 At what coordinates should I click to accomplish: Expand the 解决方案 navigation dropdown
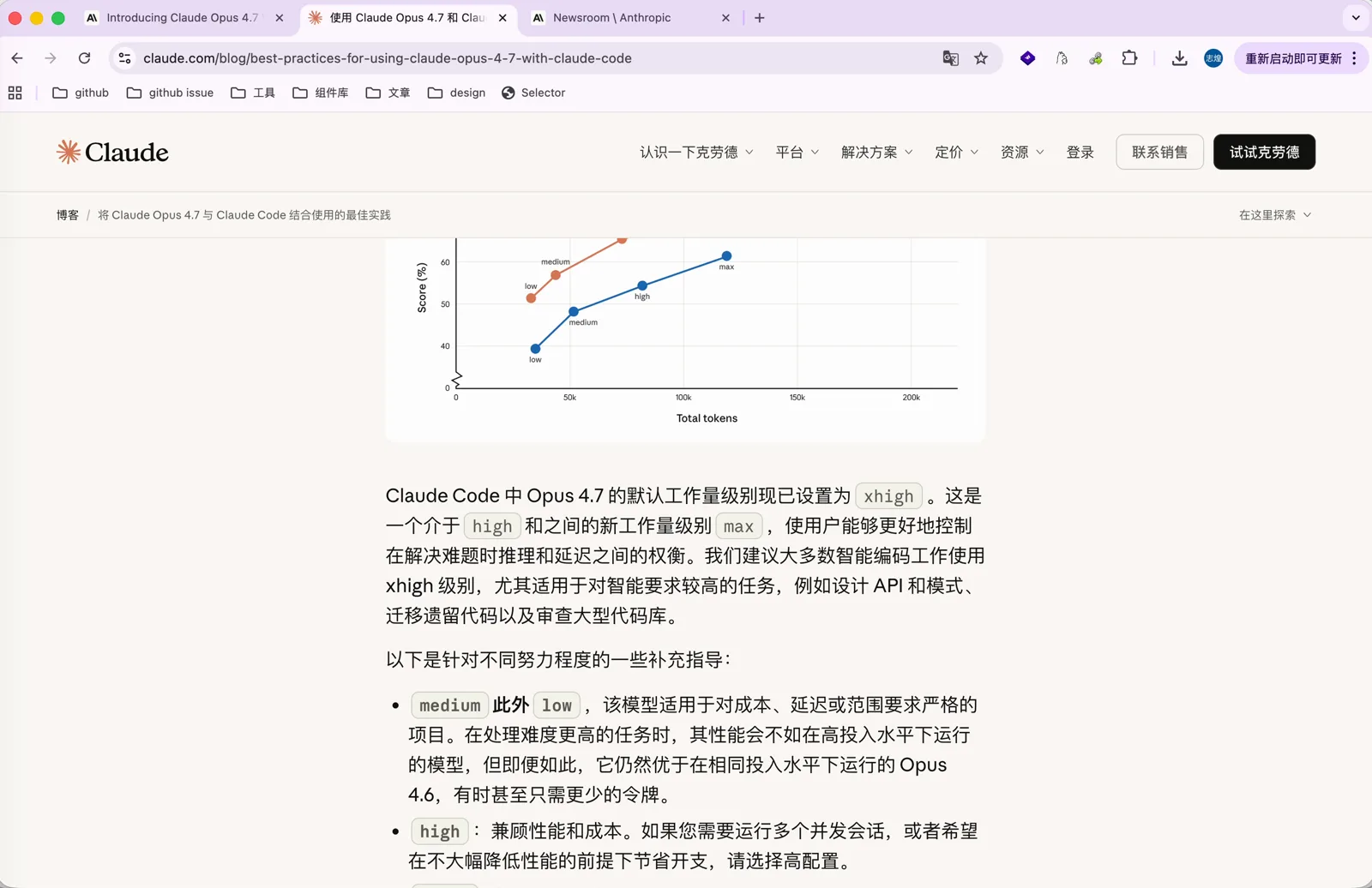(x=876, y=152)
